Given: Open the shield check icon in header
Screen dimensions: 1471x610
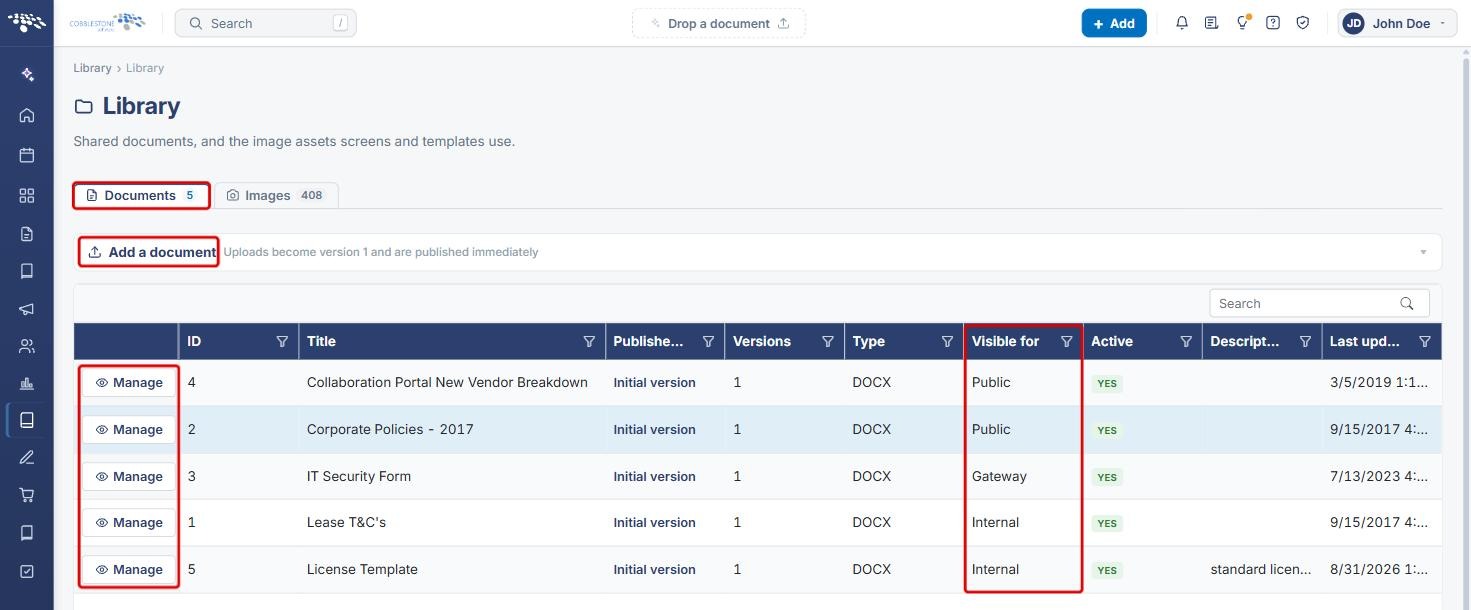Looking at the screenshot, I should pyautogui.click(x=1303, y=23).
